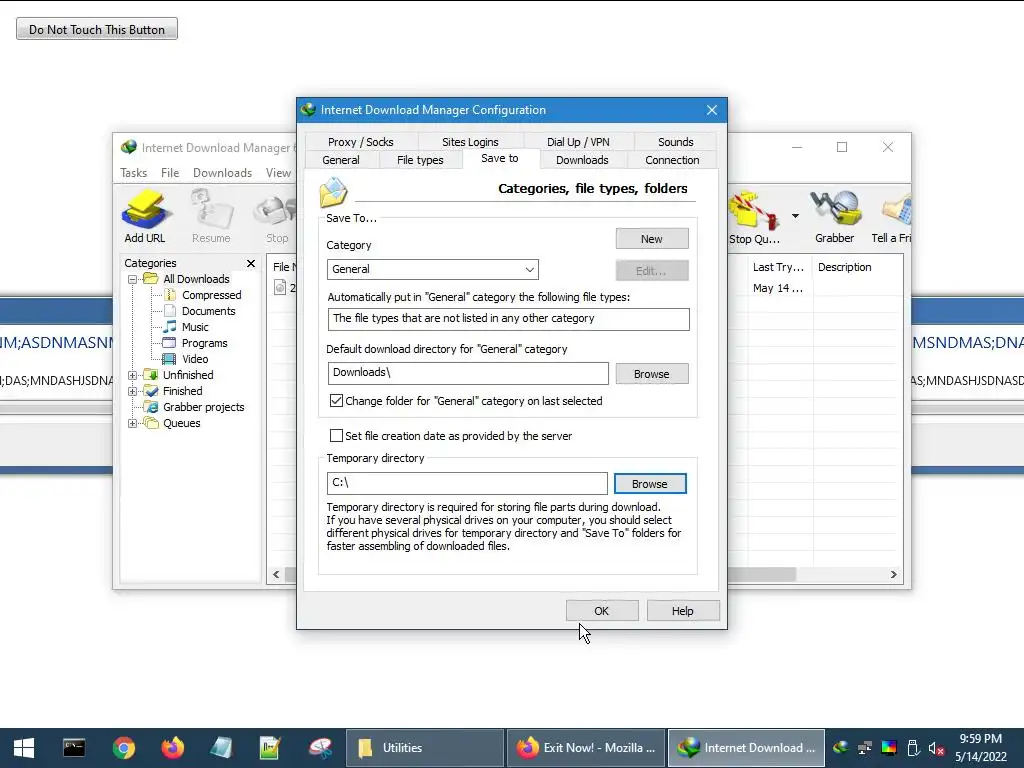The height and width of the screenshot is (768, 1024).
Task: Enable Set file creation date checkbox
Action: 336,436
